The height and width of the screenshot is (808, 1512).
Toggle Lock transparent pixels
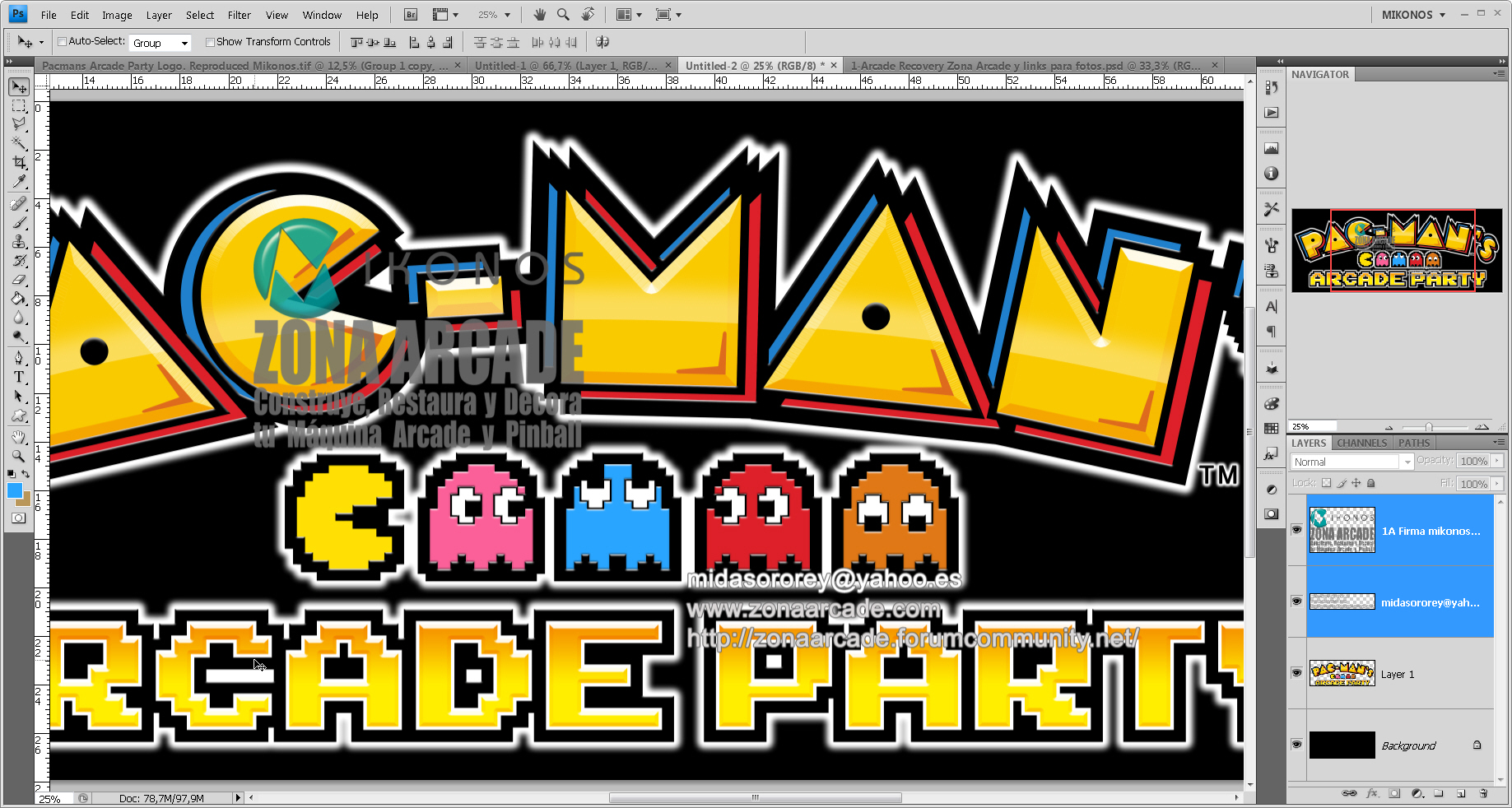[1326, 483]
